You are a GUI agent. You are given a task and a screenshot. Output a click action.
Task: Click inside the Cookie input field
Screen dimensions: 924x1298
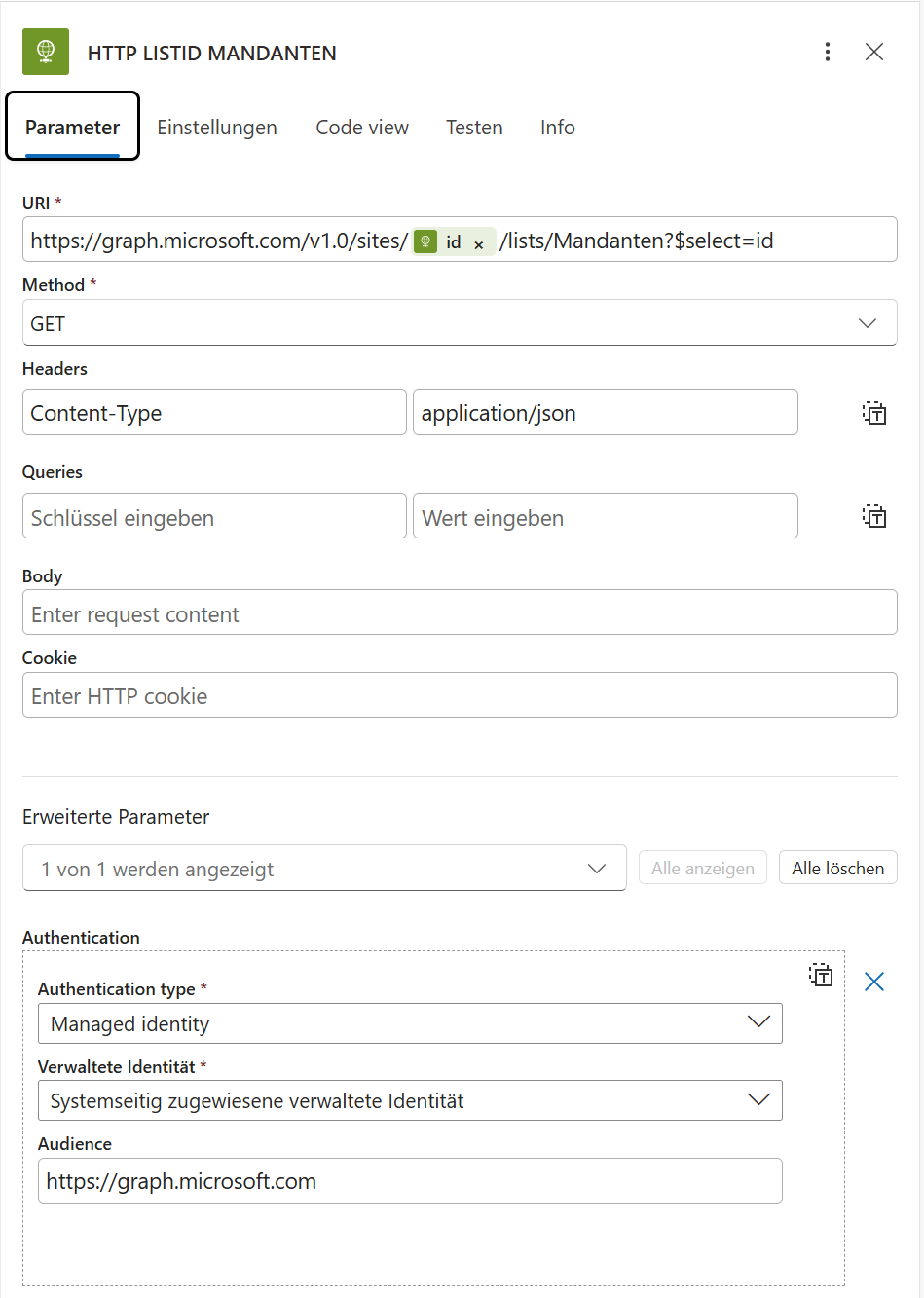460,695
